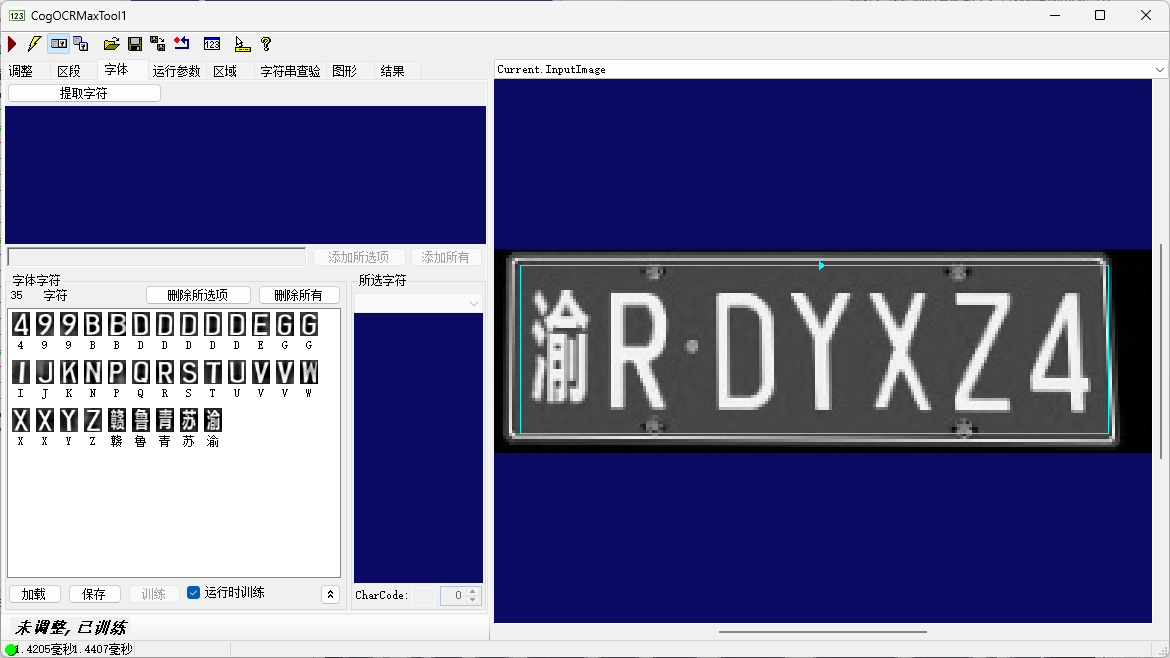
Task: Click the pointer tooltip toolbar icon
Action: click(242, 44)
